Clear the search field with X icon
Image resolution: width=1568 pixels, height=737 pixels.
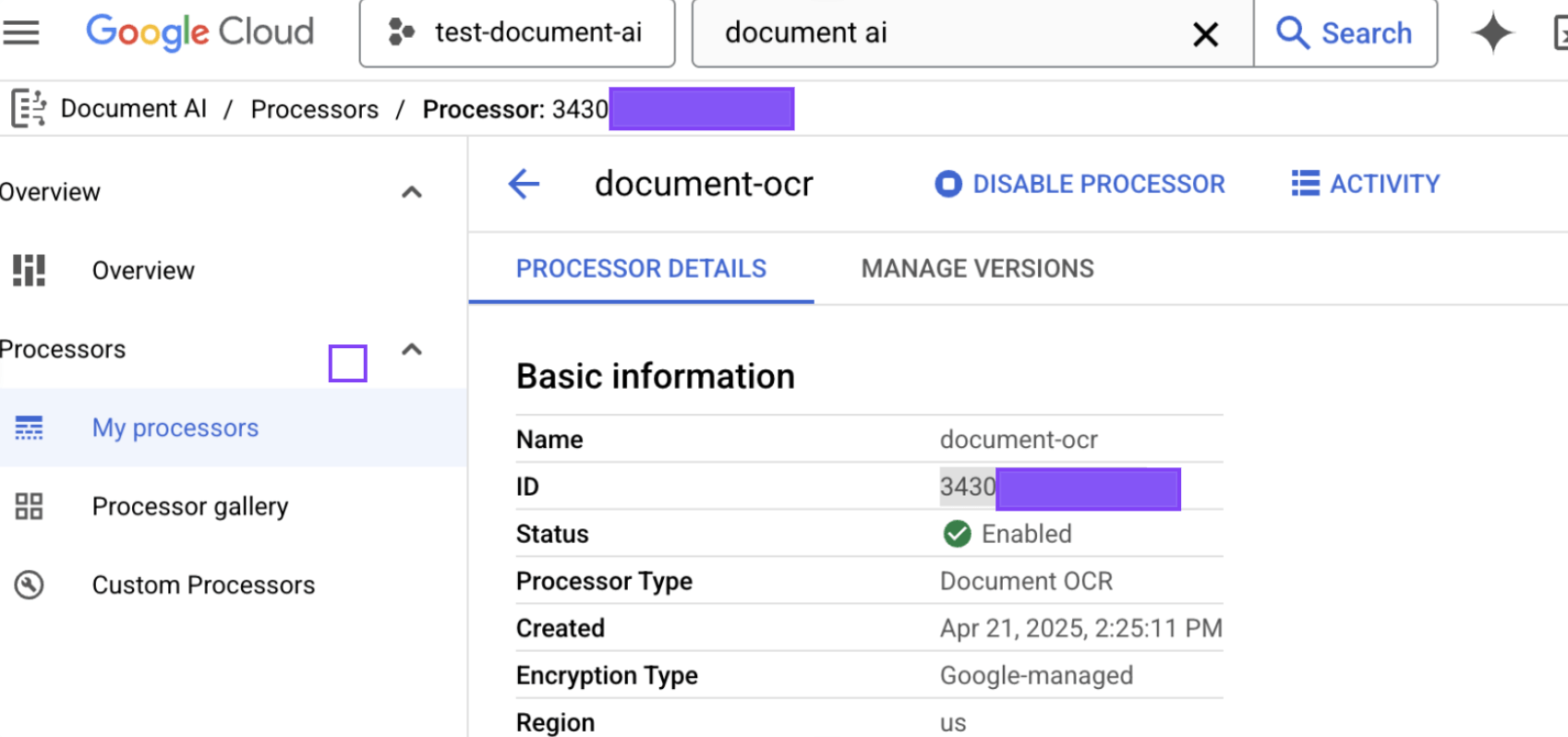click(1205, 35)
